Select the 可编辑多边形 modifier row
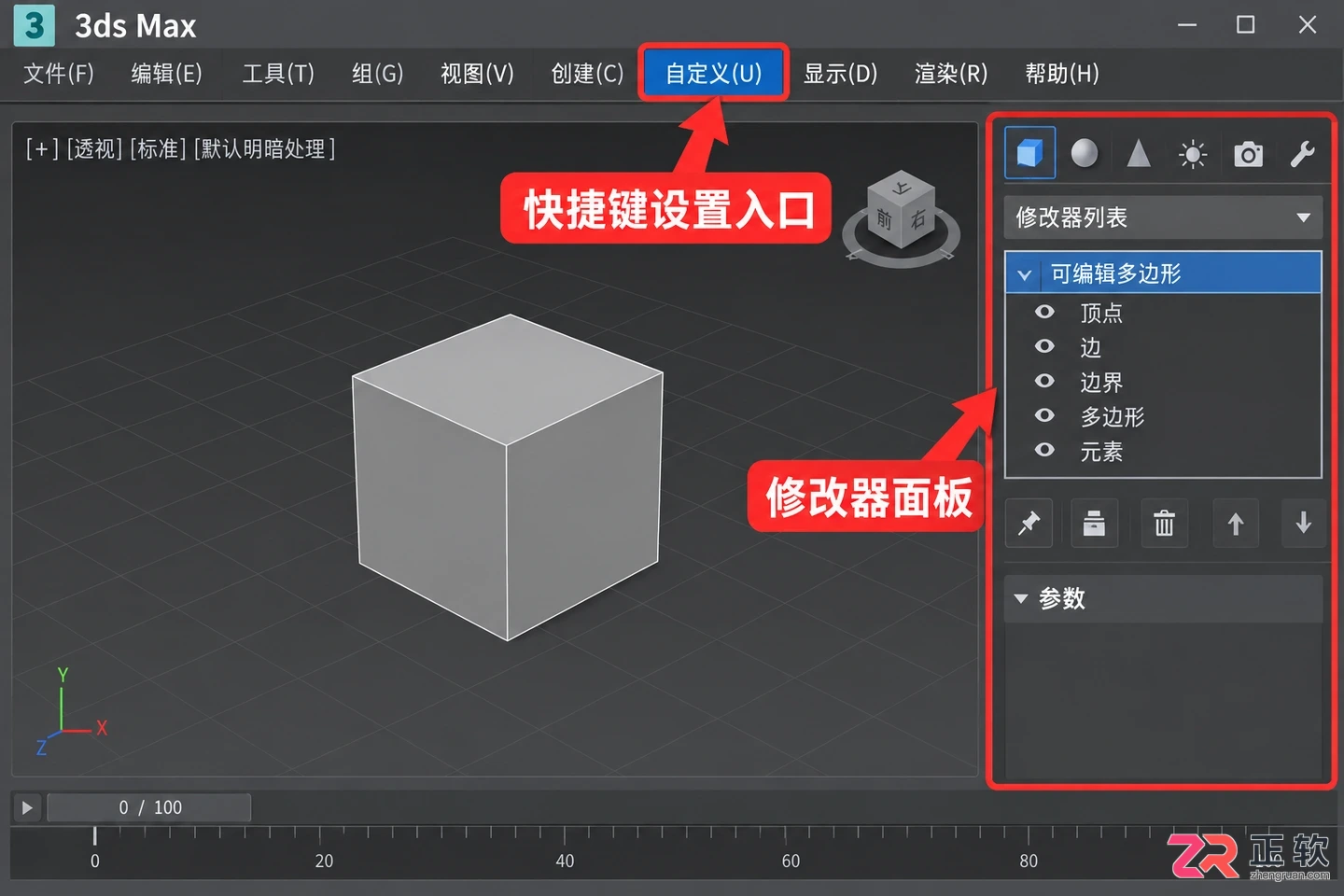The width and height of the screenshot is (1344, 896). pos(1163,273)
